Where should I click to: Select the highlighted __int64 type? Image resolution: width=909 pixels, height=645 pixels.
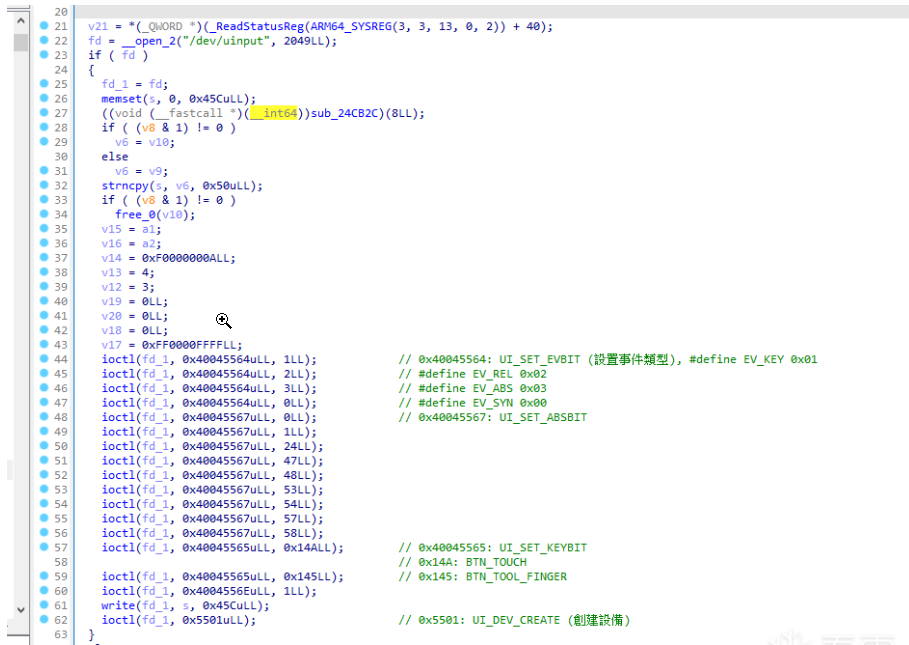coord(274,113)
